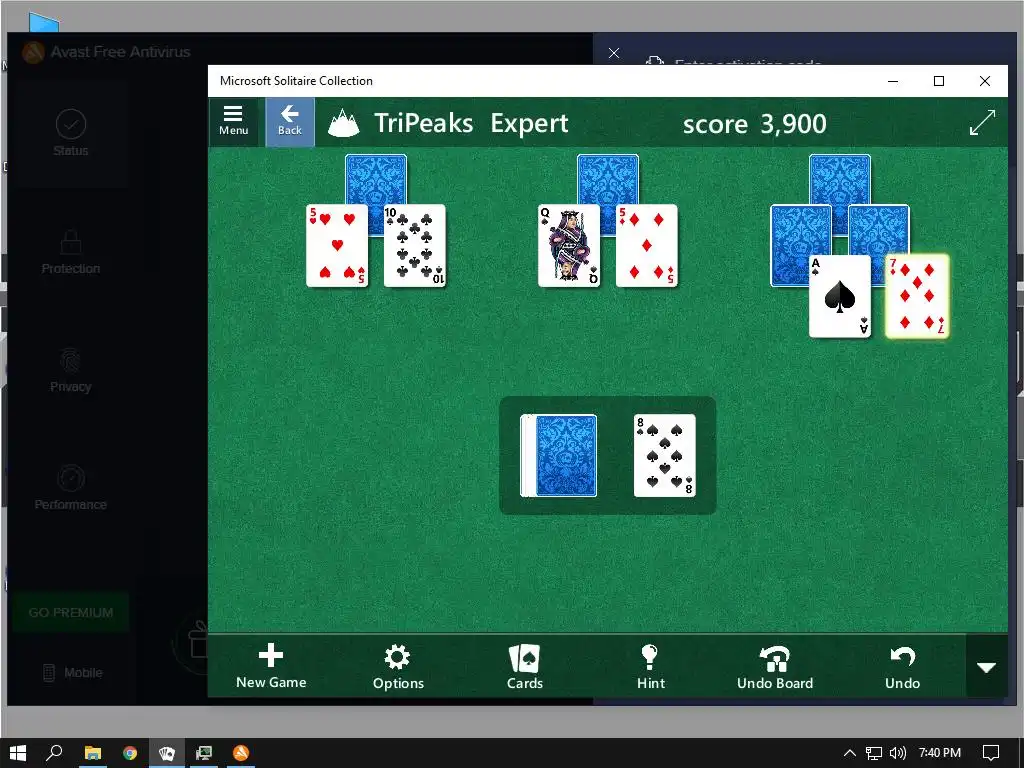Viewport: 1024px width, 768px height.
Task: Open Mobile in the Avast sidebar
Action: [72, 673]
